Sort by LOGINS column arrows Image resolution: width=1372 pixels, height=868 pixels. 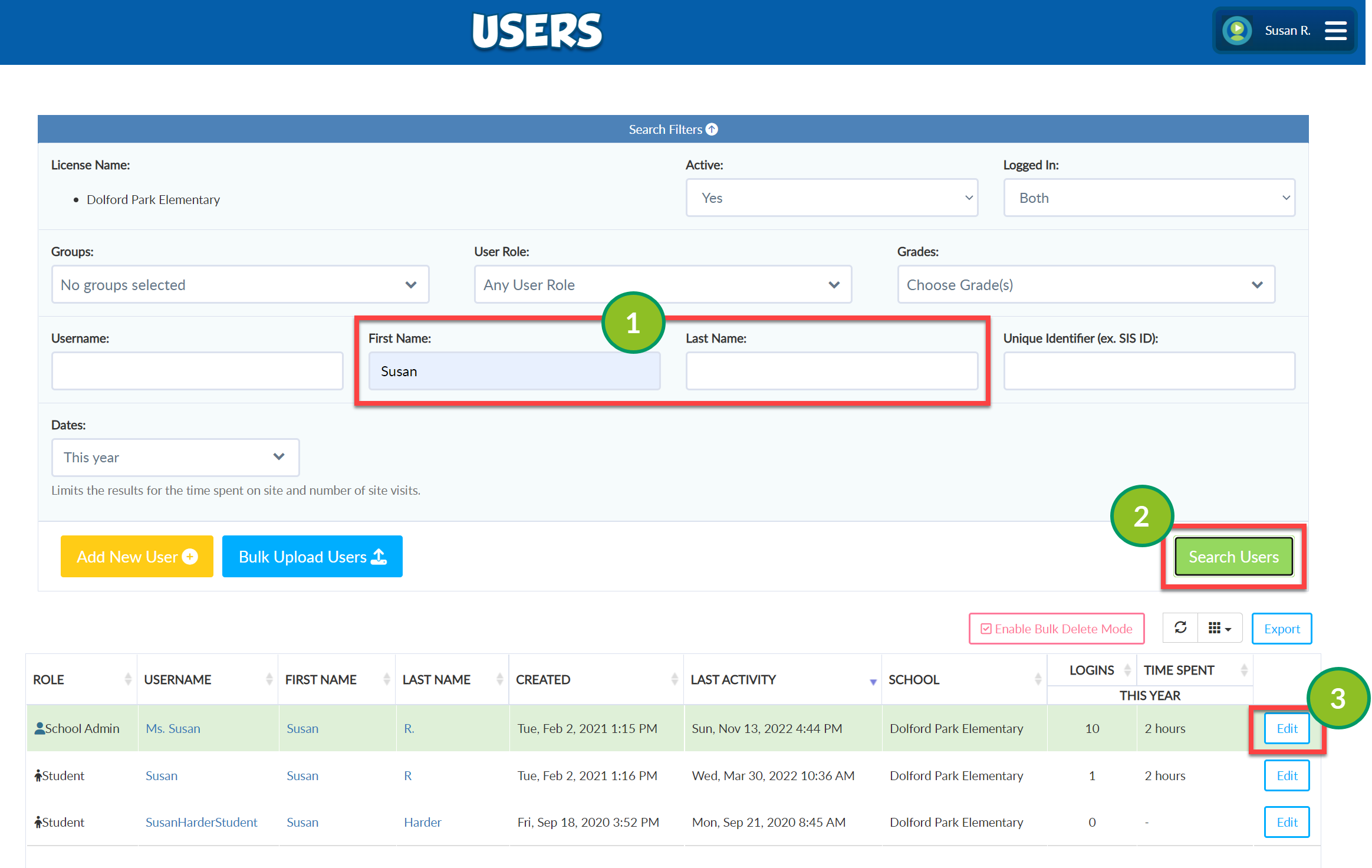(1127, 670)
